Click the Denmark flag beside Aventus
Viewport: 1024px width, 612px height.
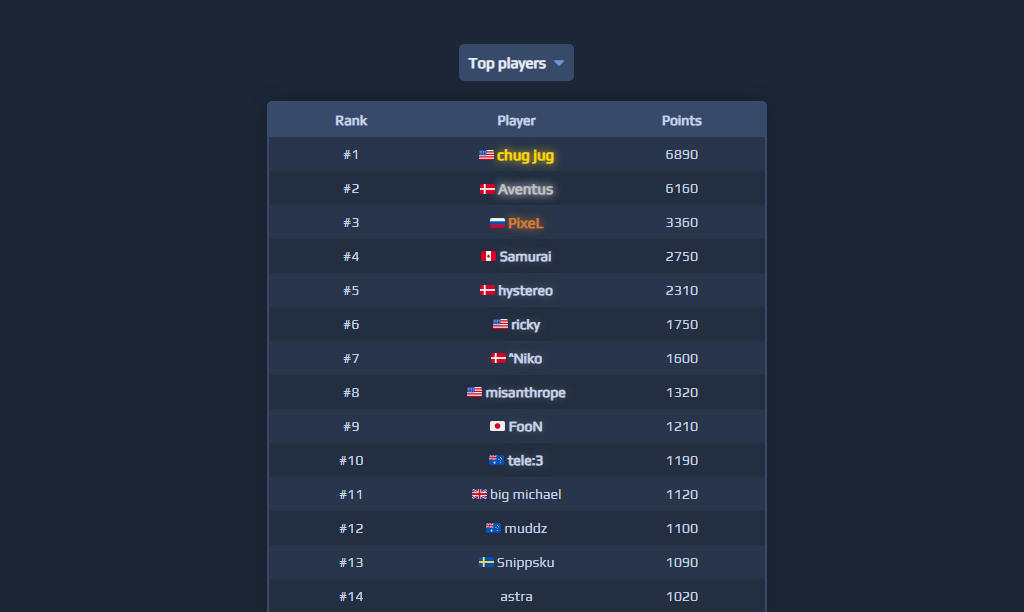(x=487, y=189)
